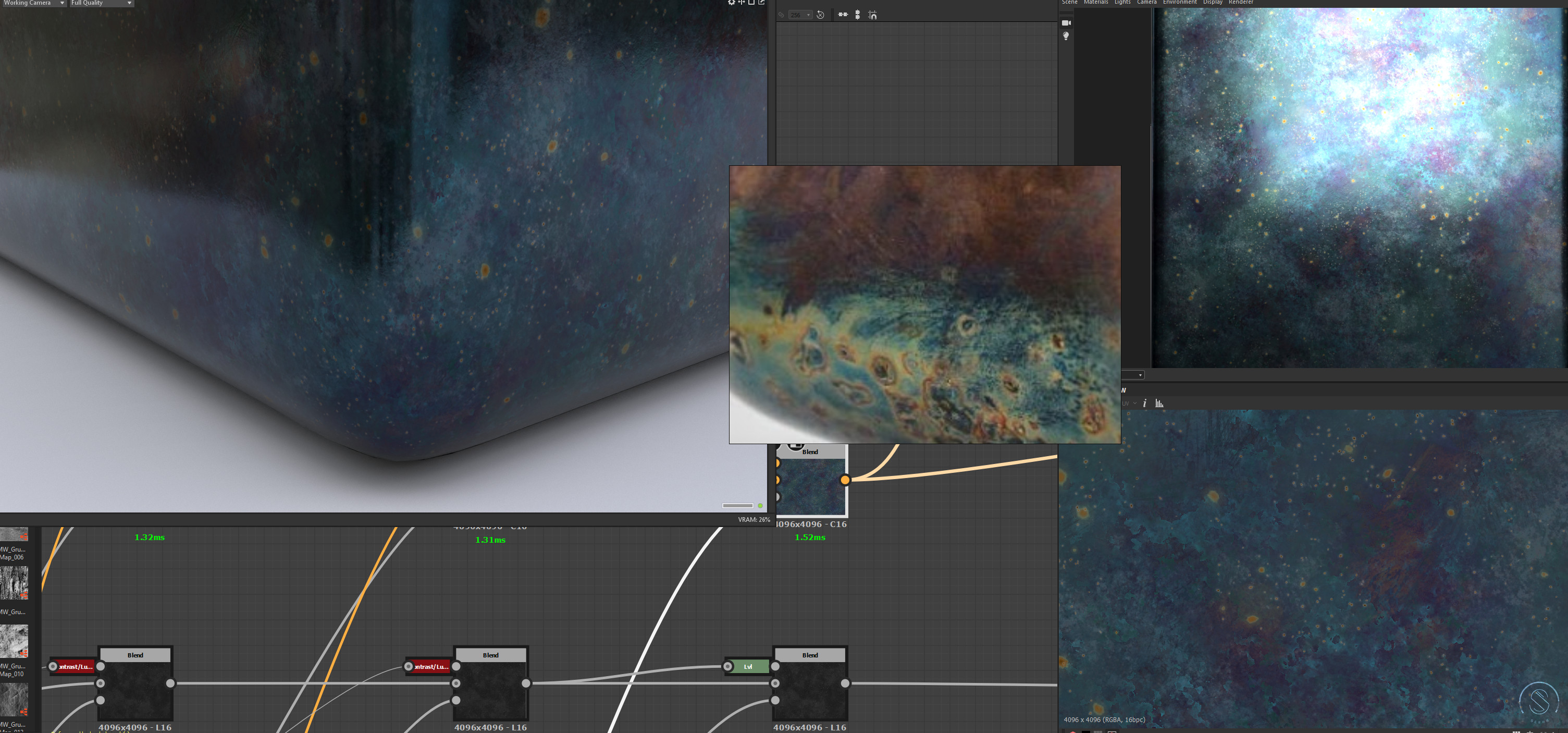Select the left Blend node header
1568x733 pixels.
point(135,655)
